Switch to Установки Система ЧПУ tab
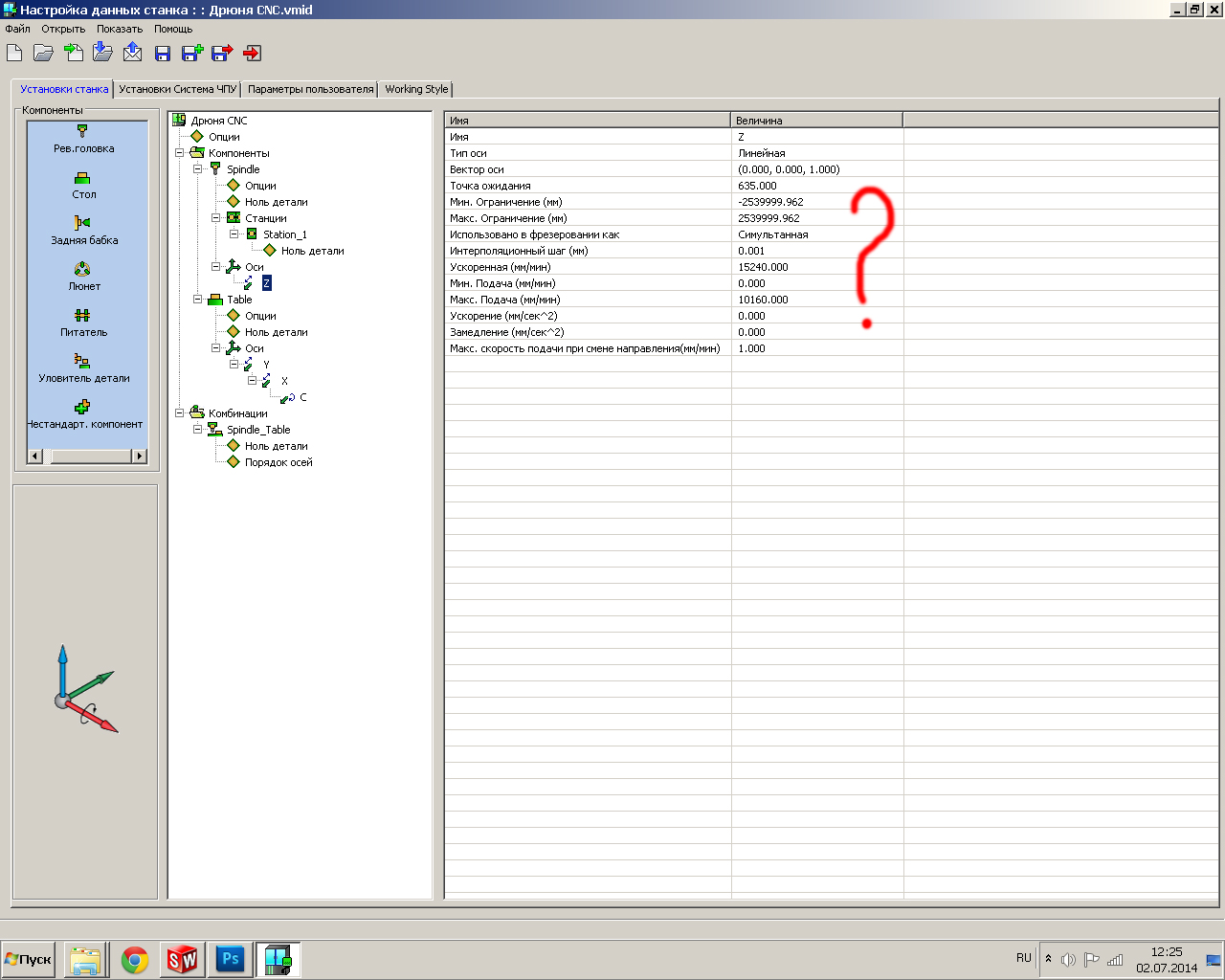This screenshot has height=980, width=1225. click(x=177, y=89)
